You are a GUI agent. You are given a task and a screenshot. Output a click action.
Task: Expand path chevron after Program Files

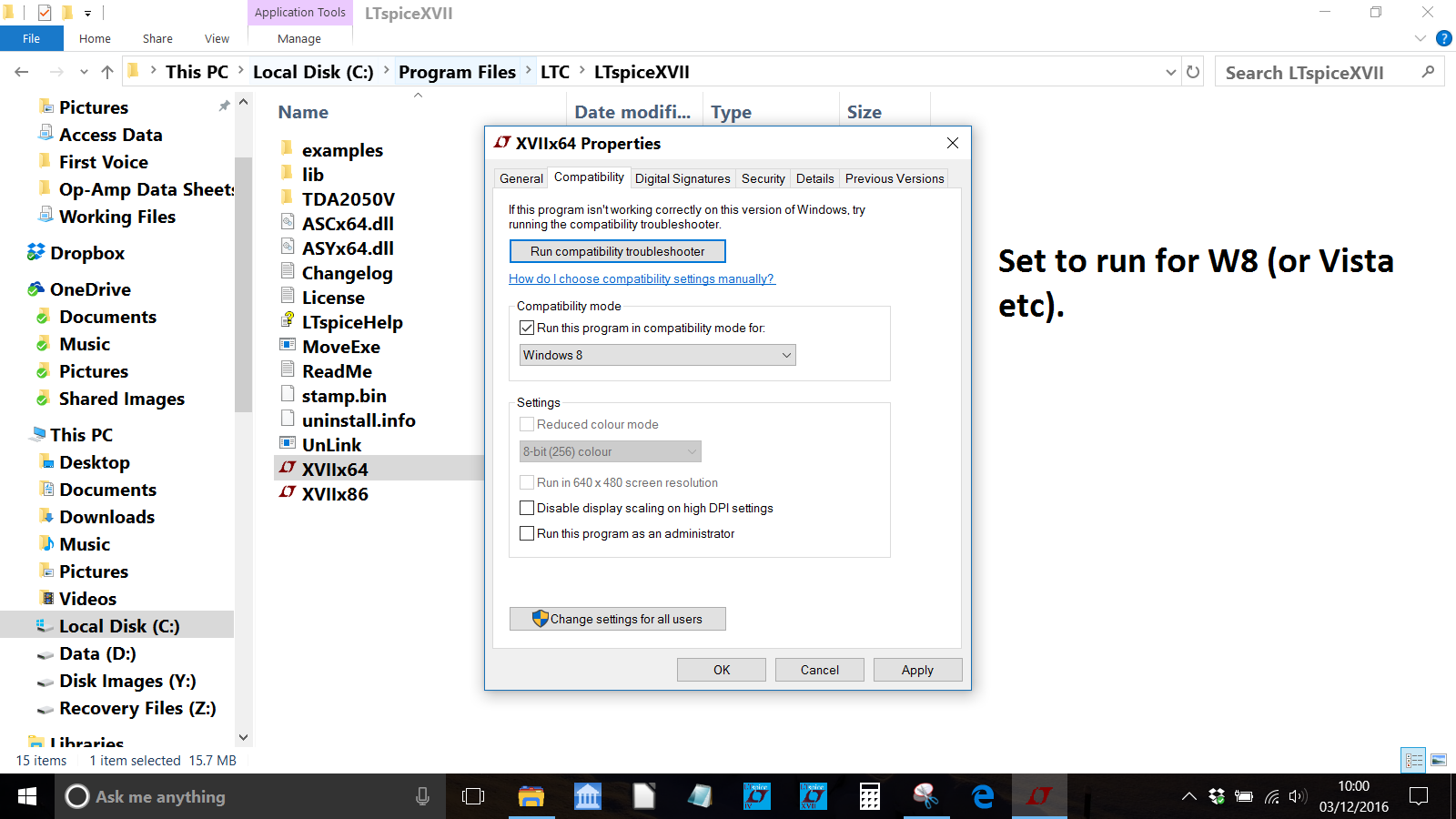click(x=529, y=71)
